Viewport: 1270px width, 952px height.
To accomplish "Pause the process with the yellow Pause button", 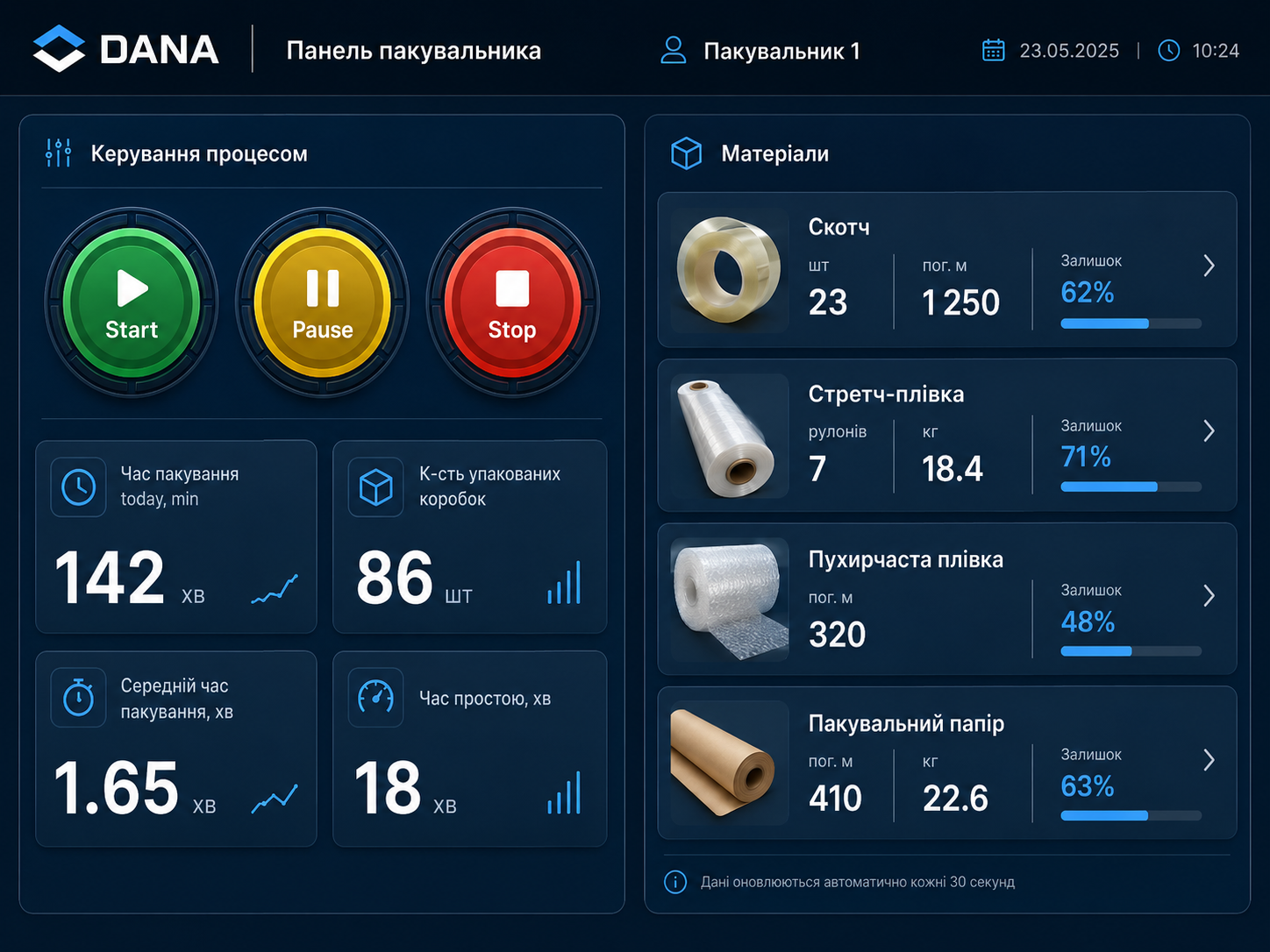I will point(322,302).
